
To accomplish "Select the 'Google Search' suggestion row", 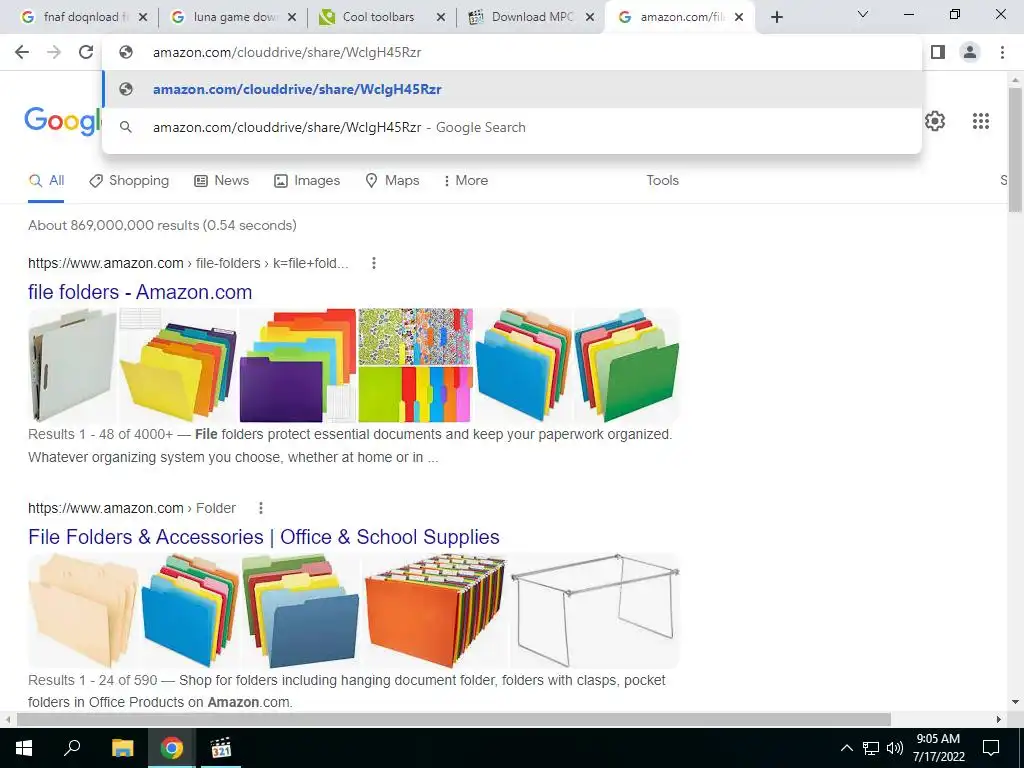I will click(x=512, y=127).
